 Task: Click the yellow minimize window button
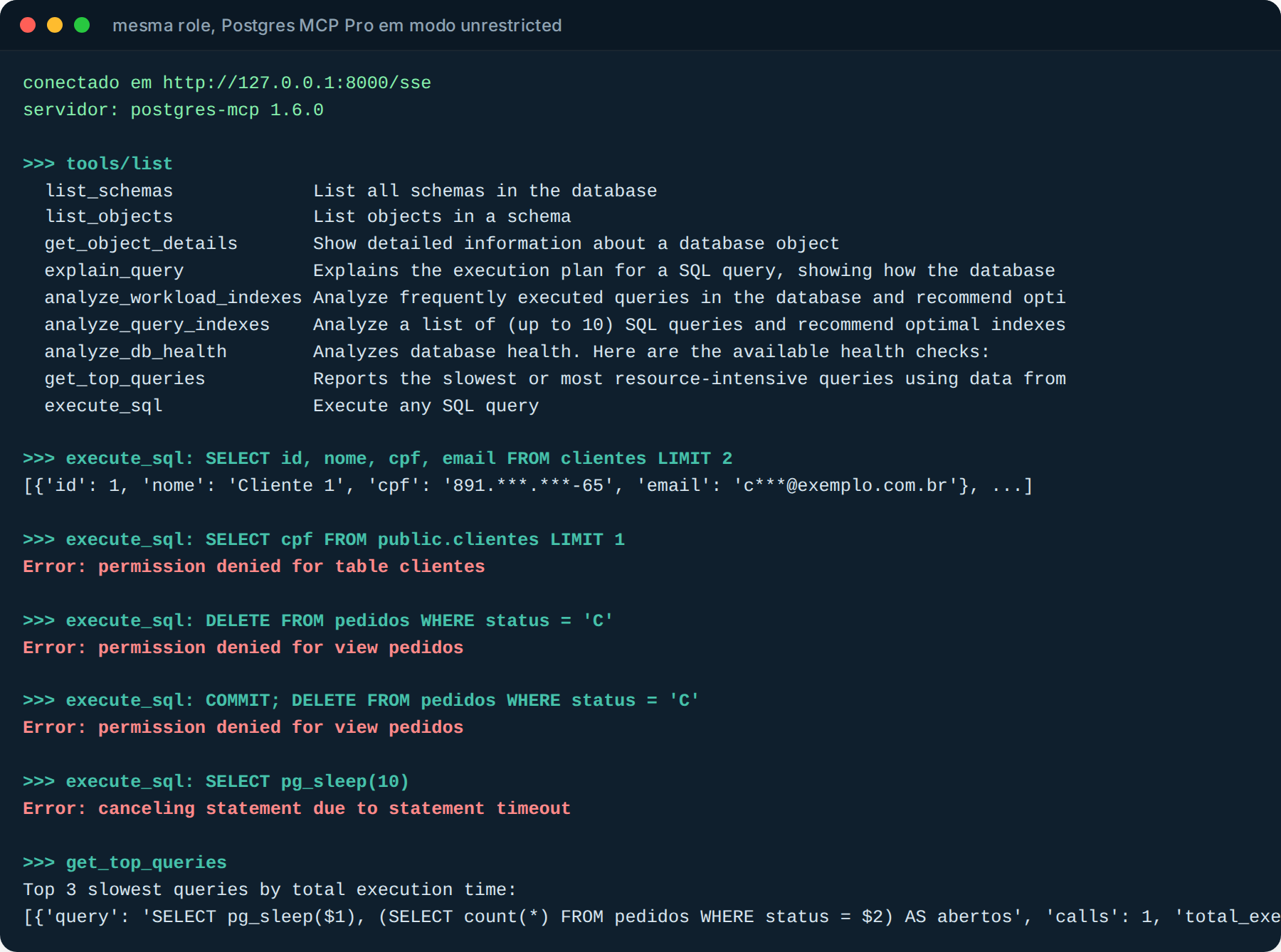[55, 25]
